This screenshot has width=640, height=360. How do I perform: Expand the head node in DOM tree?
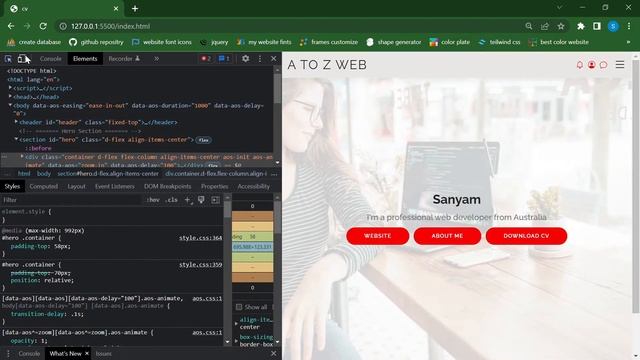10,97
